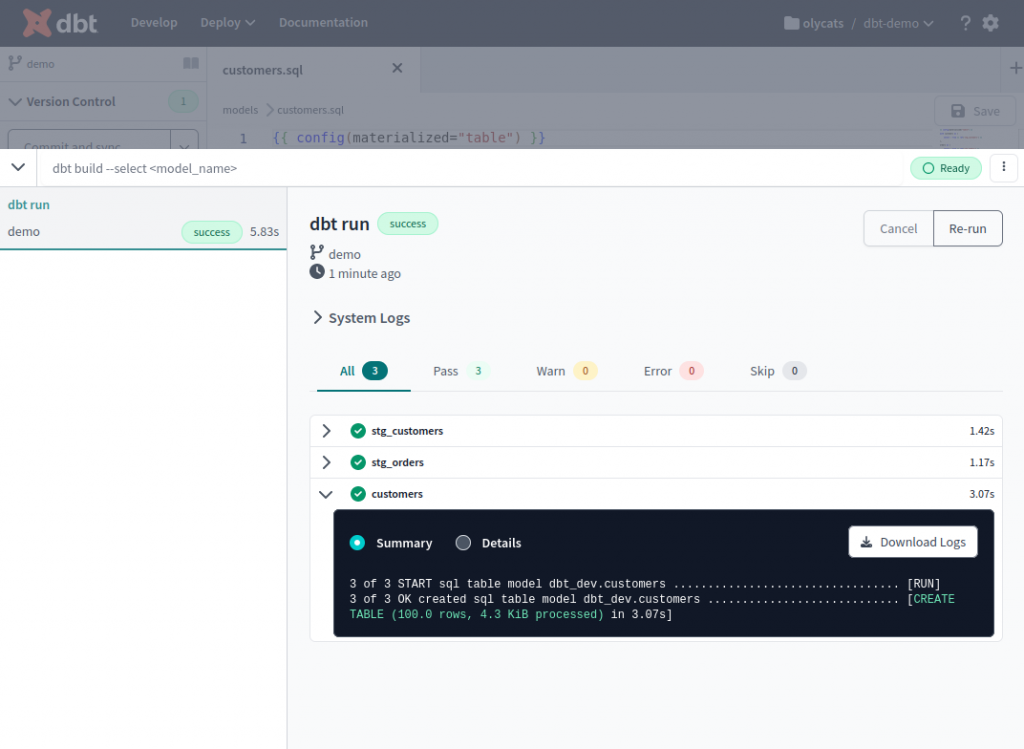Open the dbt-demo project dropdown
The width and height of the screenshot is (1024, 749).
pyautogui.click(x=898, y=24)
